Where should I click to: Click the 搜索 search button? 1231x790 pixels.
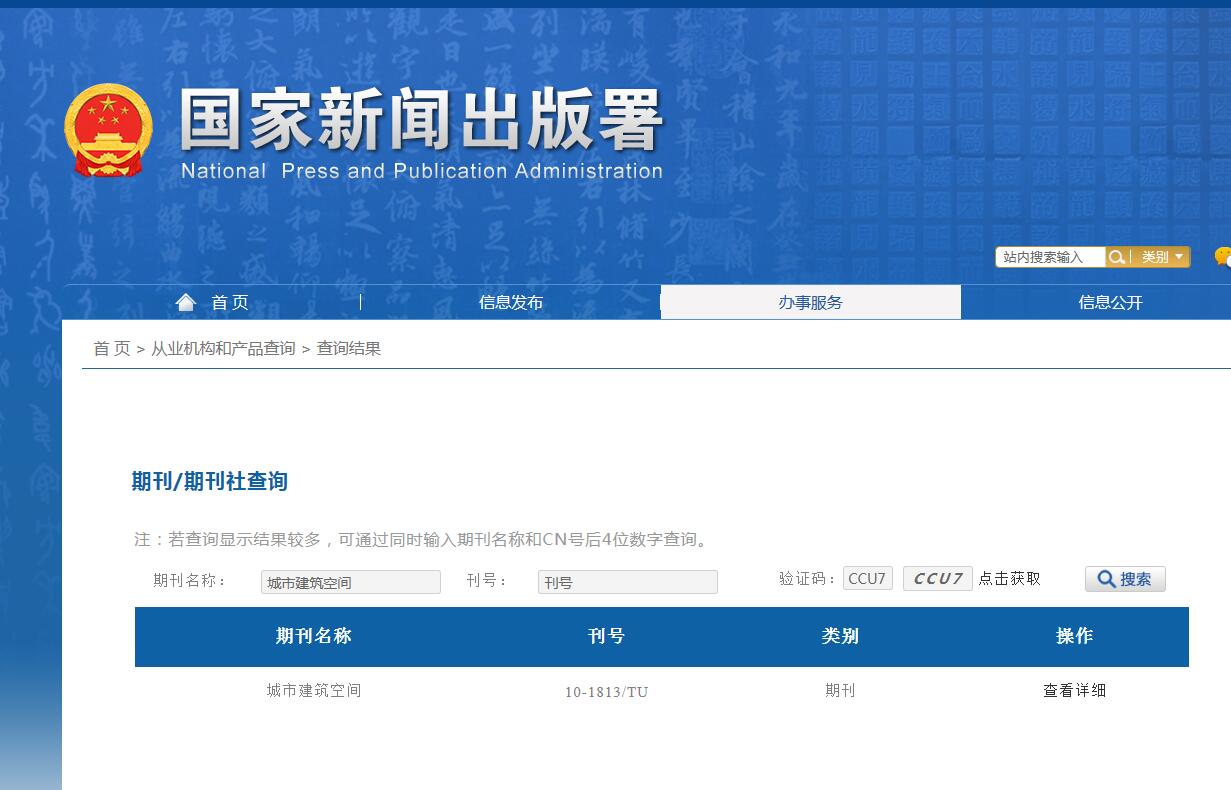click(1125, 579)
